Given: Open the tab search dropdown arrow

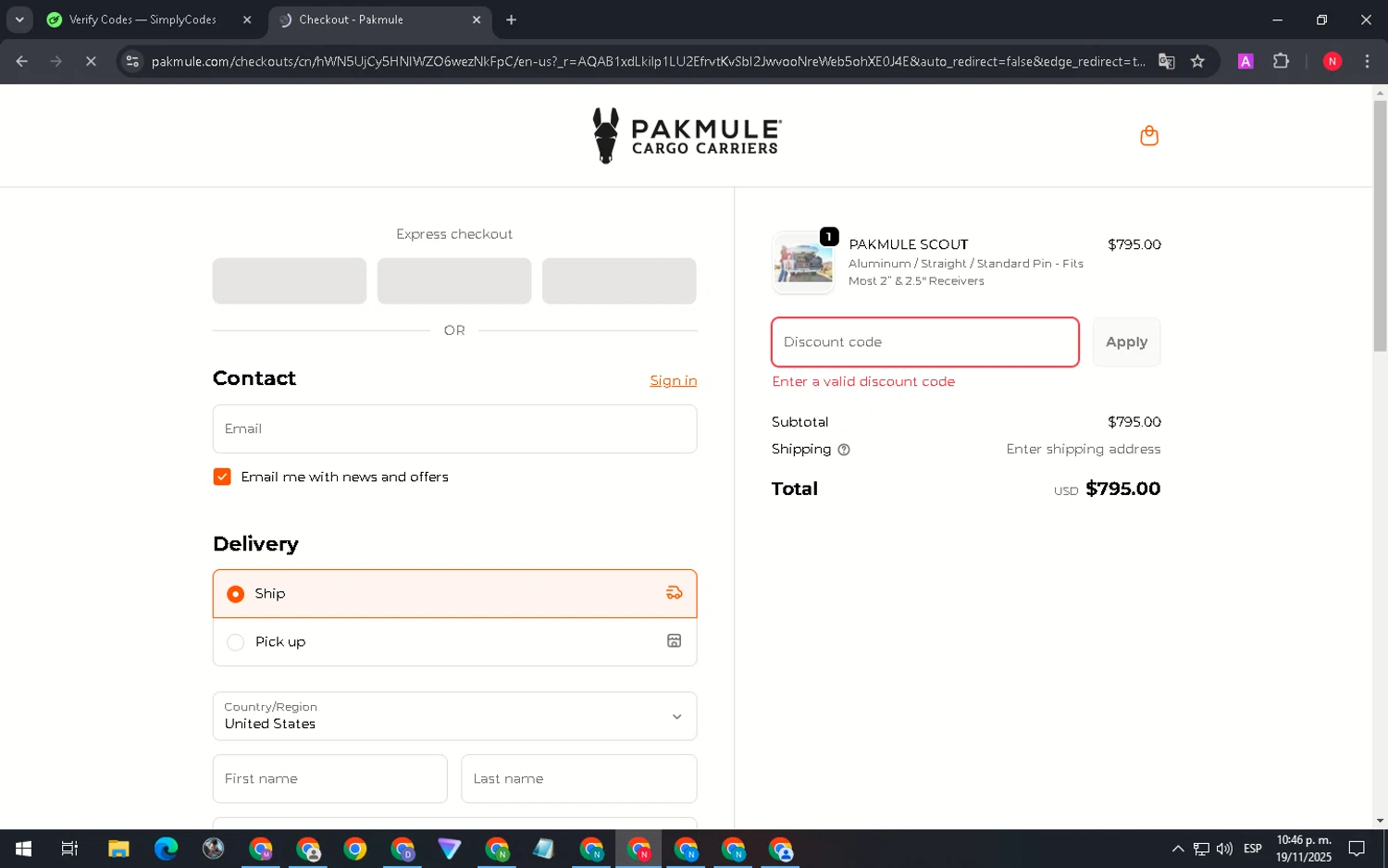Looking at the screenshot, I should pos(19,19).
